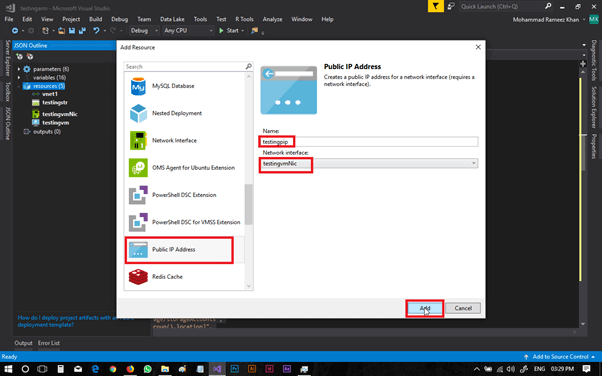602x376 pixels.
Task: Select PowerShell DSC for VMSS Extension icon
Action: click(138, 222)
